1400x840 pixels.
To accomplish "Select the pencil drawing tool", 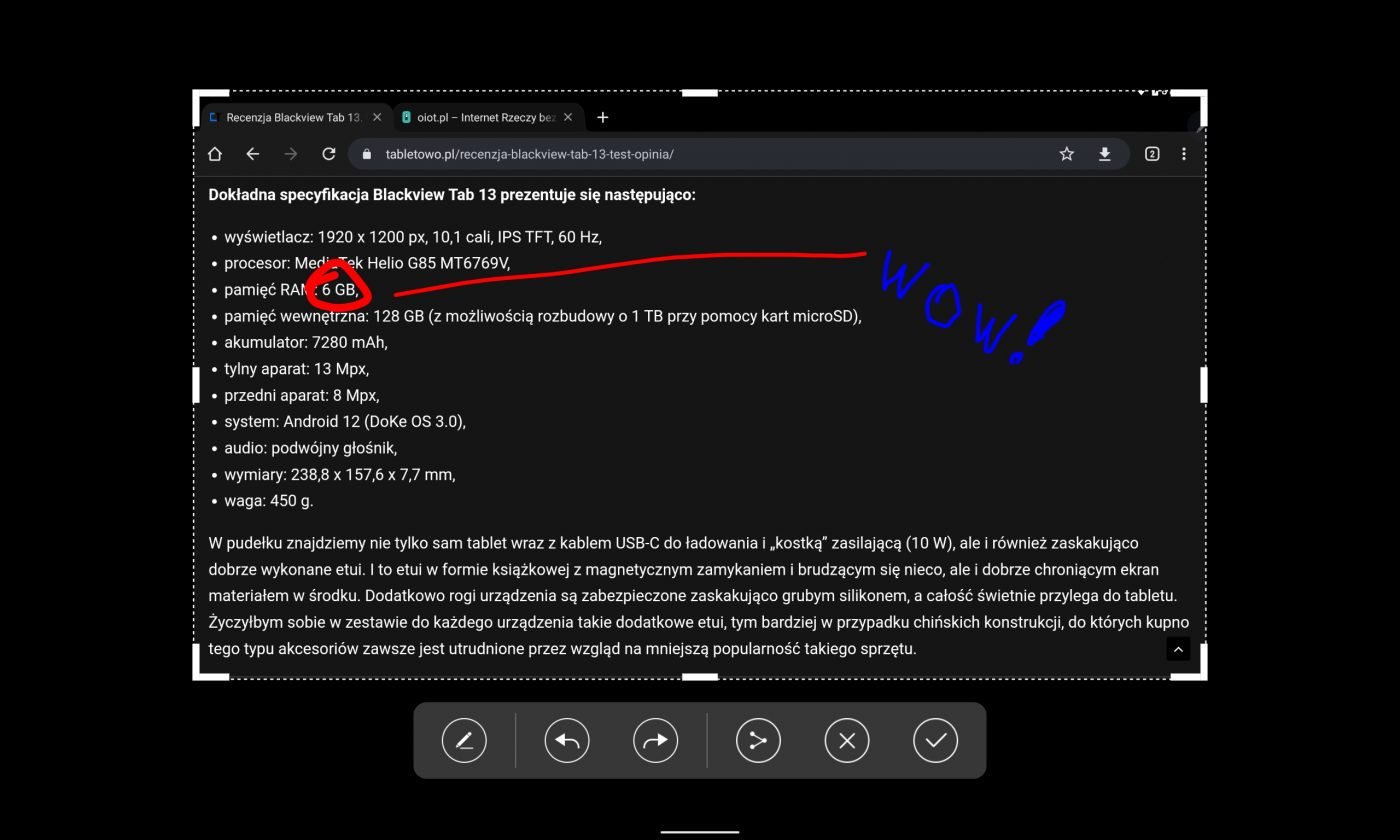I will (464, 741).
